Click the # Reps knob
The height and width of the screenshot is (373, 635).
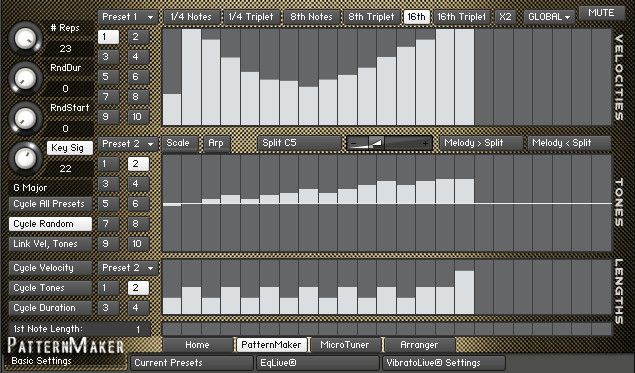25,38
